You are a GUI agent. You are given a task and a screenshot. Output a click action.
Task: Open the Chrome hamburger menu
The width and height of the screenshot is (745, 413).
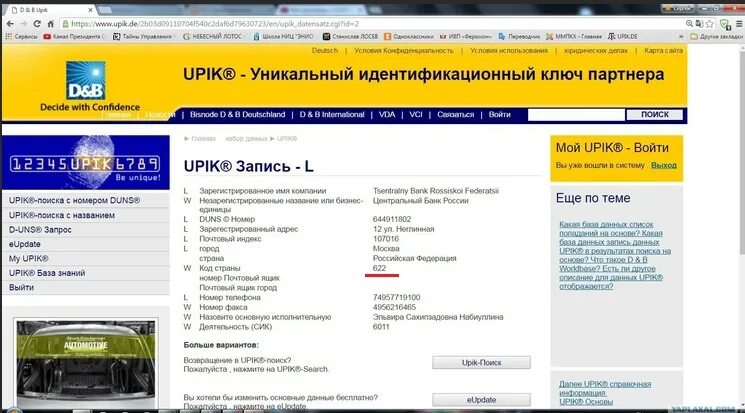[x=739, y=24]
